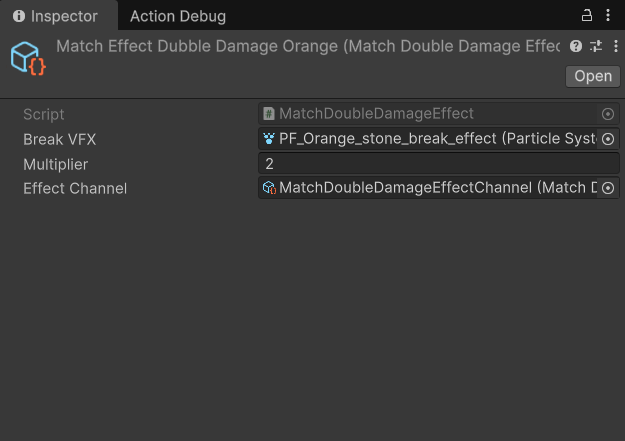Open the Inspector tab's three-dot menu
The image size is (625, 441).
pos(608,16)
